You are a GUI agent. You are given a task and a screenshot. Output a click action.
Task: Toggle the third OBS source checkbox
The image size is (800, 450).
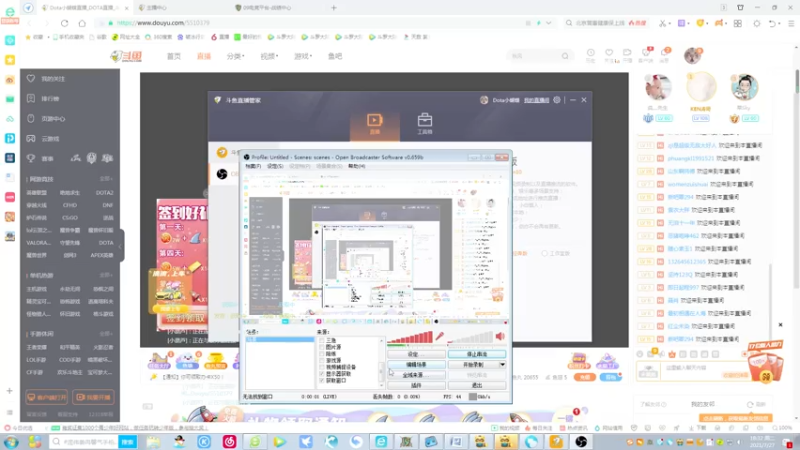[x=321, y=354]
